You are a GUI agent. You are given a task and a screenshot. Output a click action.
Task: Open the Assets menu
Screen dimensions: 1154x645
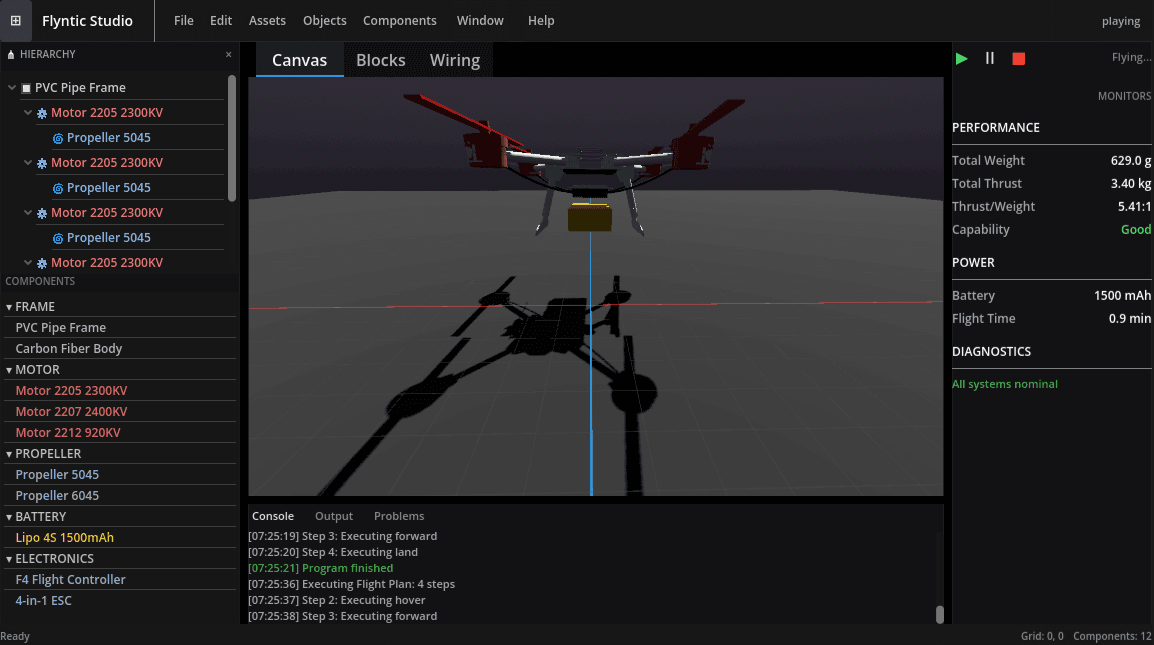coord(267,21)
